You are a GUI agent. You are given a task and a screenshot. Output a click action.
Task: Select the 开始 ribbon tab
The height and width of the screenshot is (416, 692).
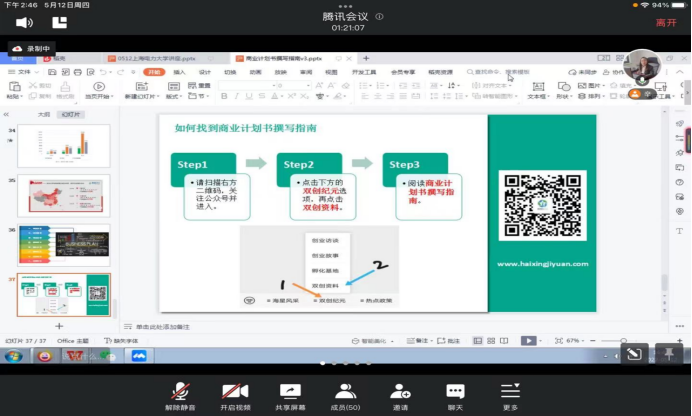click(x=154, y=72)
